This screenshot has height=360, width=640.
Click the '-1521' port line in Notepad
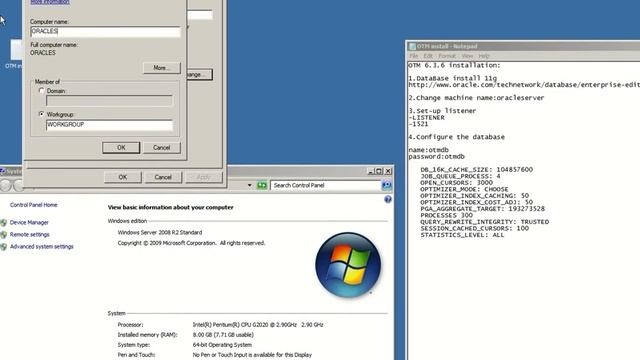pyautogui.click(x=418, y=124)
